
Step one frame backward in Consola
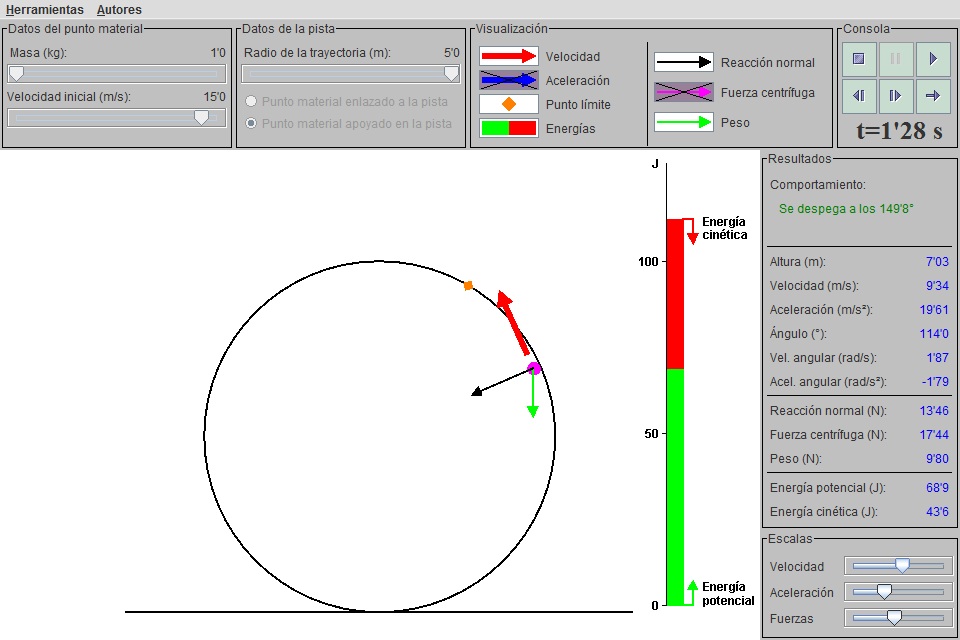[x=858, y=96]
